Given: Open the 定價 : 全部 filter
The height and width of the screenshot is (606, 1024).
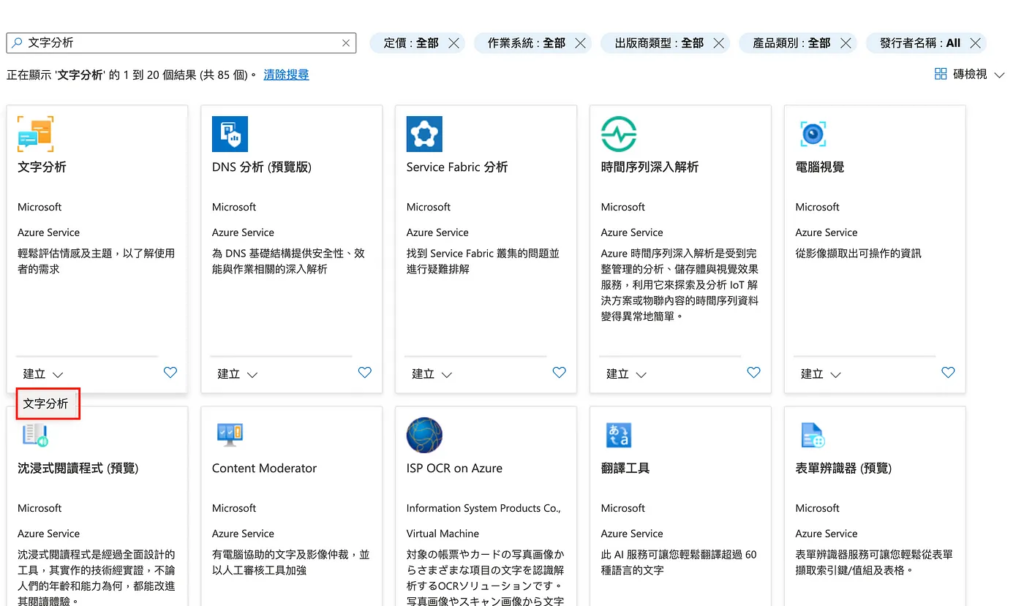Looking at the screenshot, I should coord(411,43).
